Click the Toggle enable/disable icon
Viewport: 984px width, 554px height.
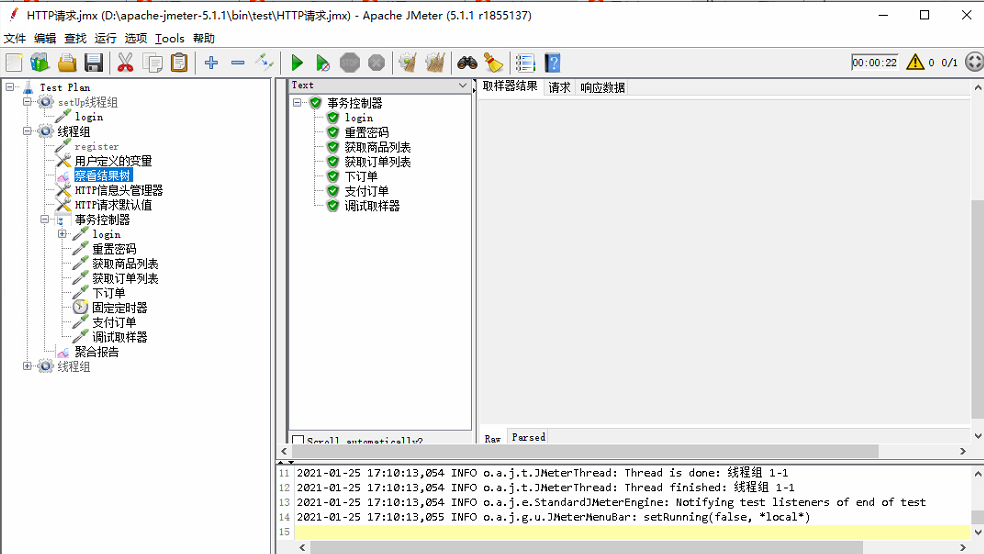point(264,63)
